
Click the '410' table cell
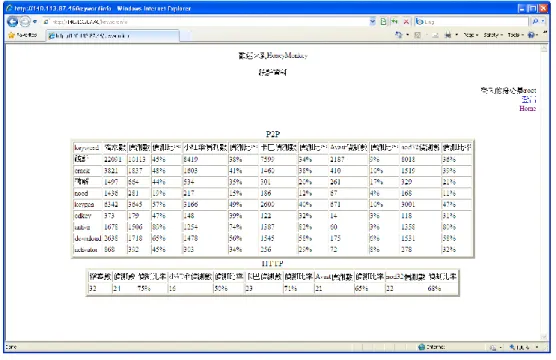pos(349,171)
